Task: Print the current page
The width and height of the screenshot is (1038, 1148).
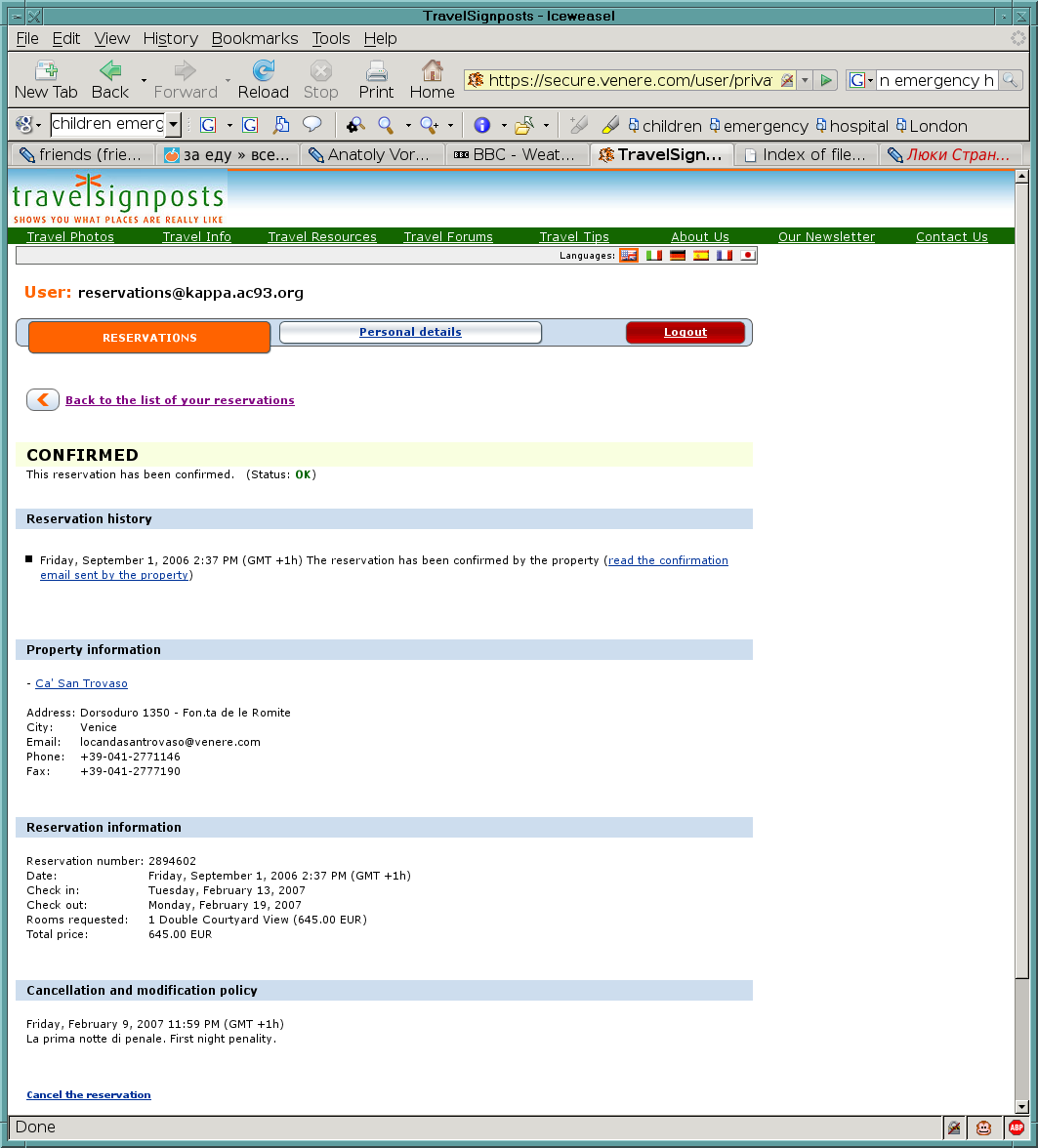Action: [x=376, y=80]
